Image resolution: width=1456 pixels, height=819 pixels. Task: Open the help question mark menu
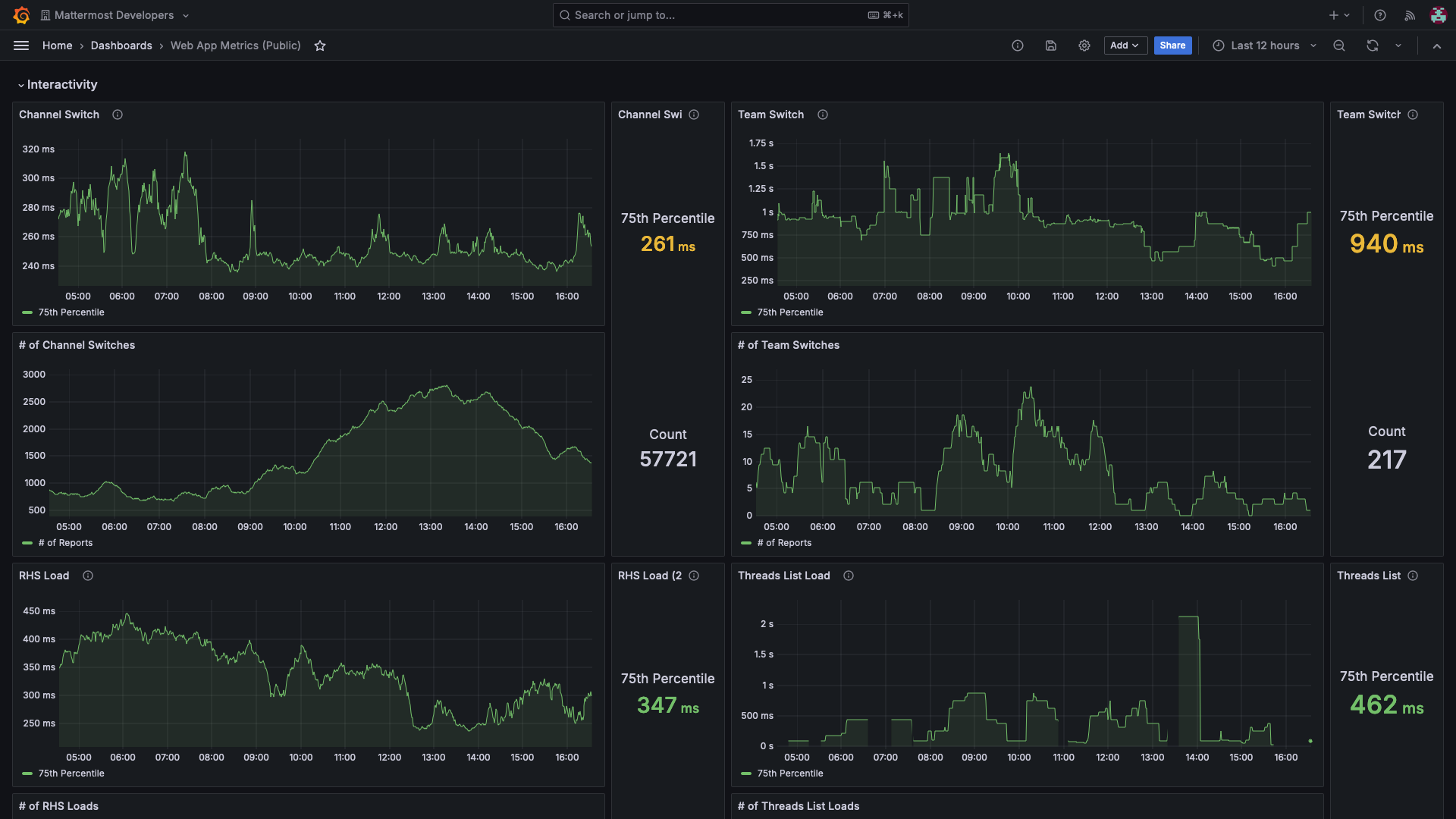tap(1380, 15)
